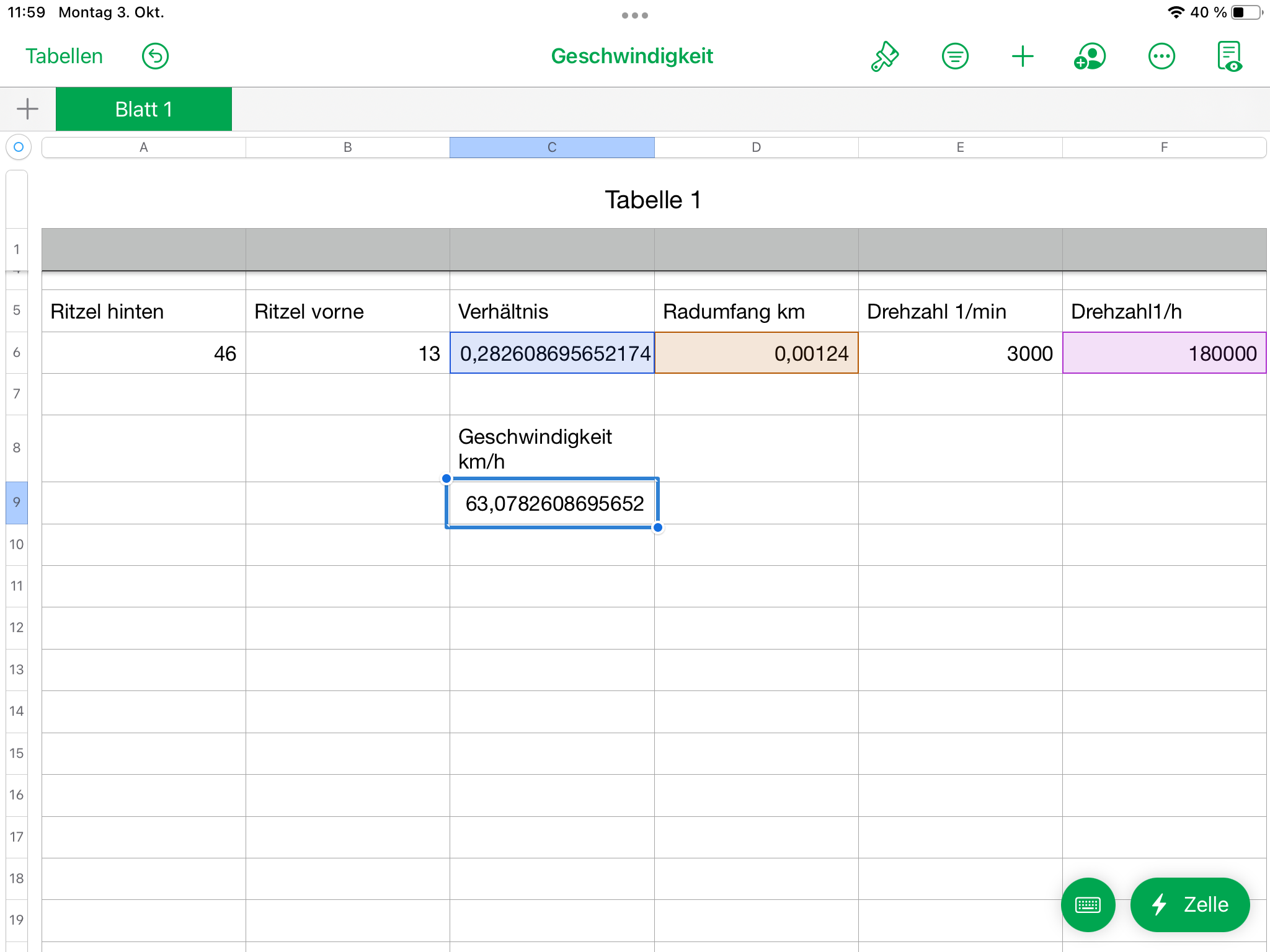Toggle the reading view document icon

coord(1229,56)
